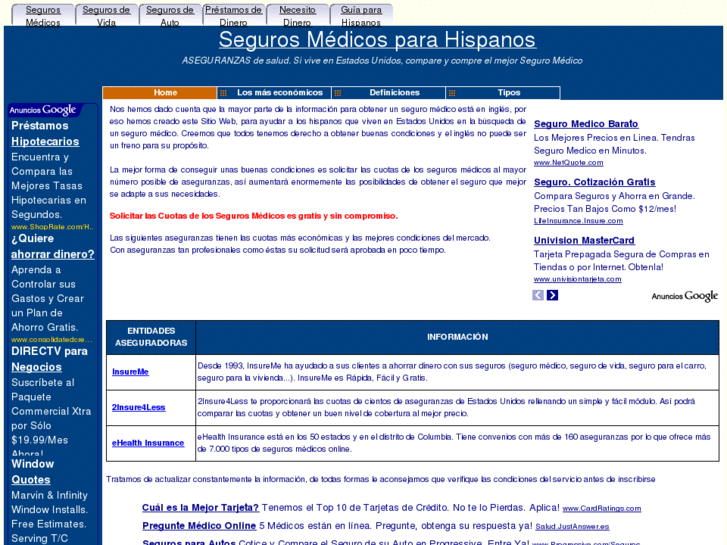Select the Los más económicos menu item
Screen dimensions: 727x545
274,93
